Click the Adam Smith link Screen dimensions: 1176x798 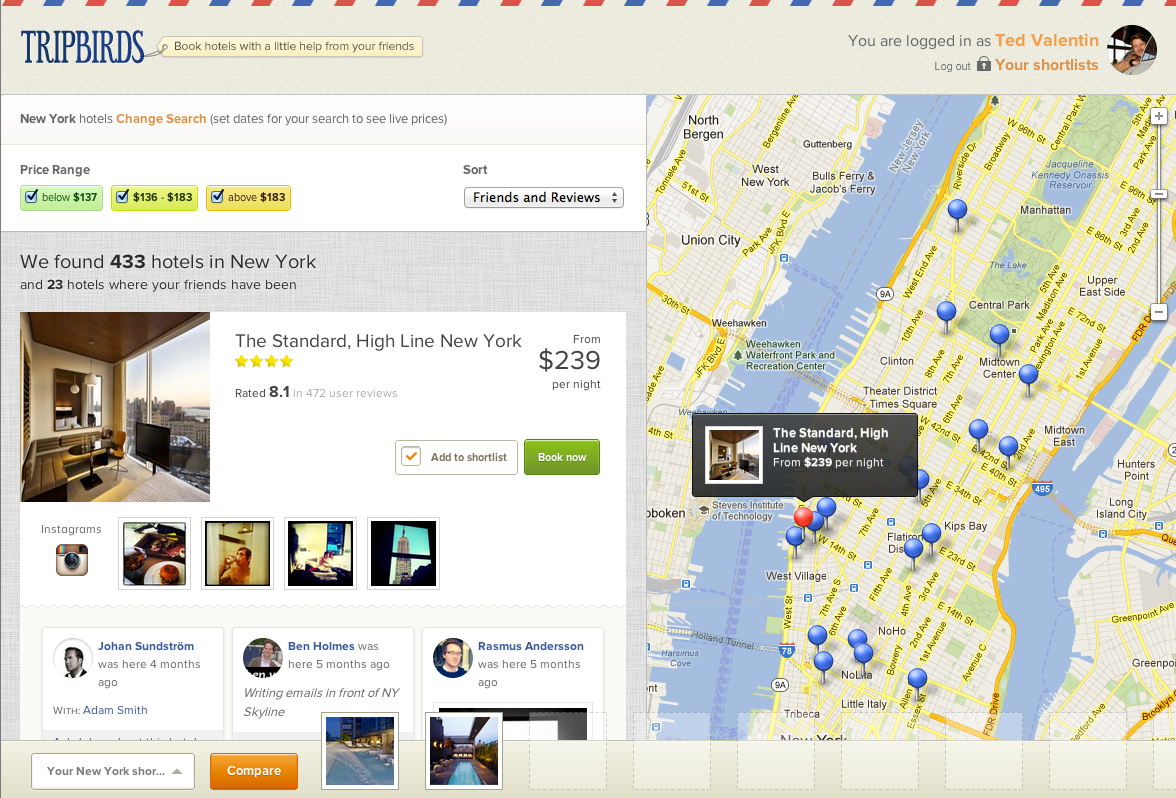click(115, 710)
